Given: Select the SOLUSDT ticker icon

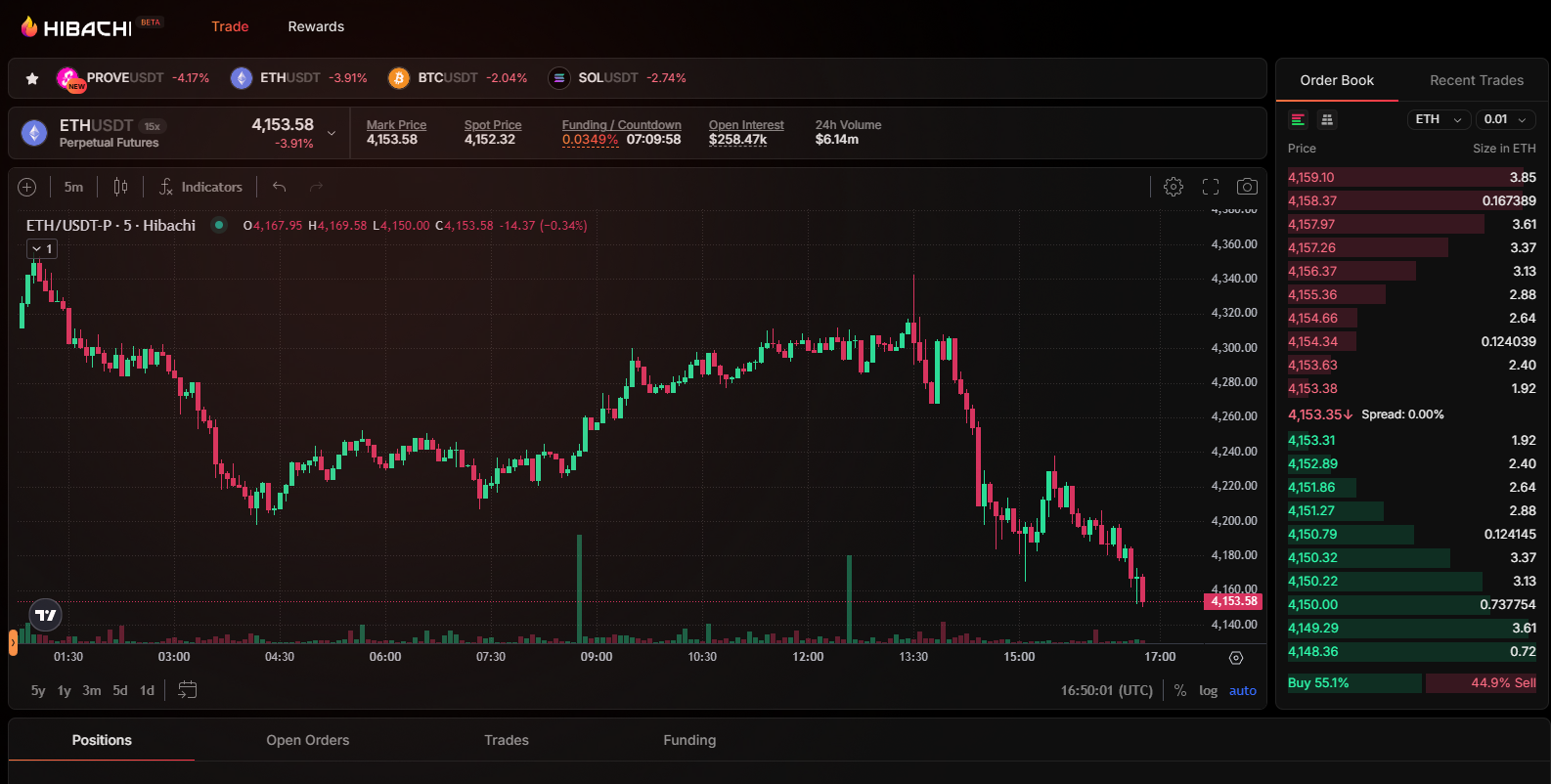Looking at the screenshot, I should click(559, 78).
